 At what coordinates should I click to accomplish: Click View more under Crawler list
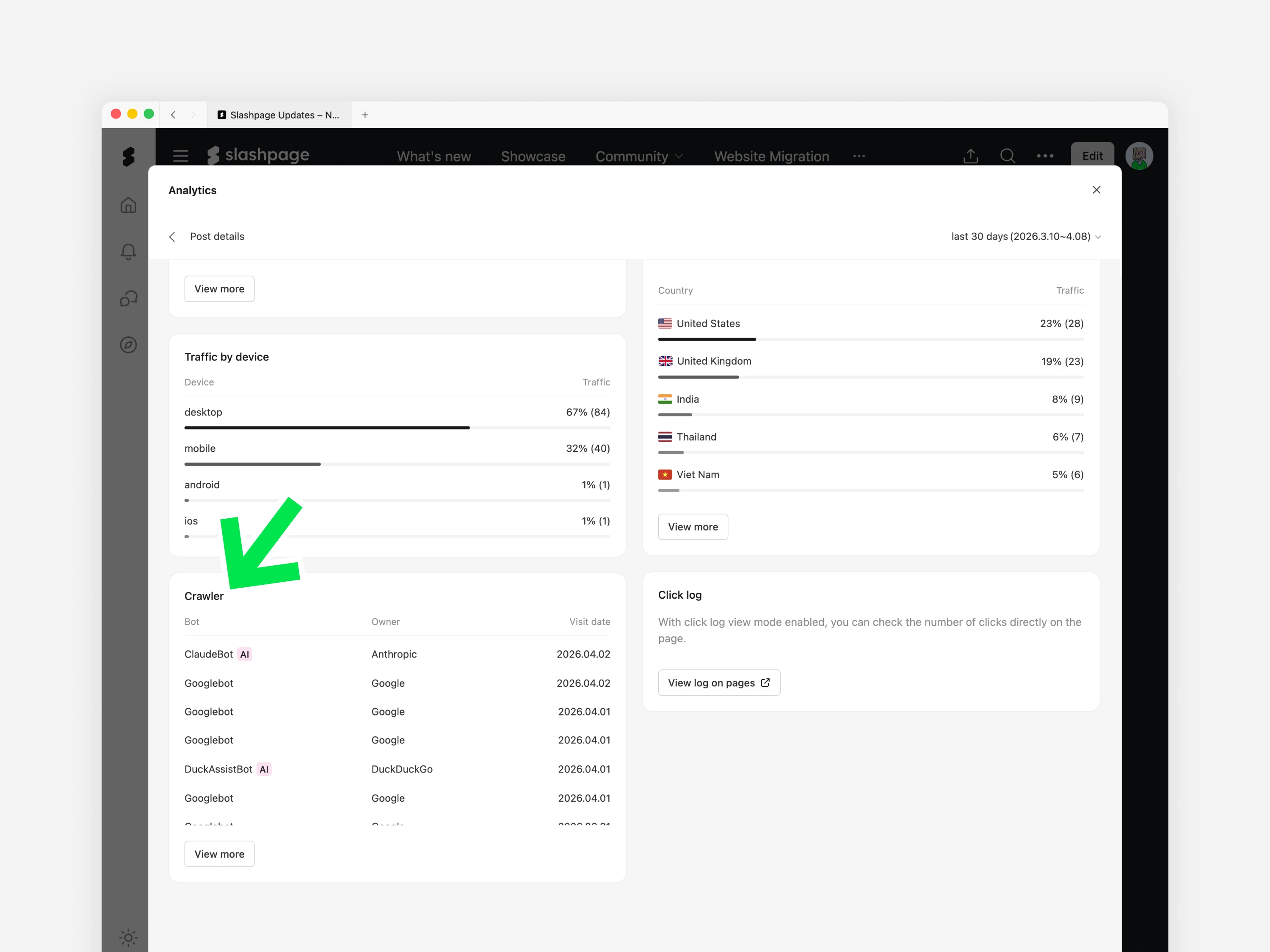click(219, 854)
